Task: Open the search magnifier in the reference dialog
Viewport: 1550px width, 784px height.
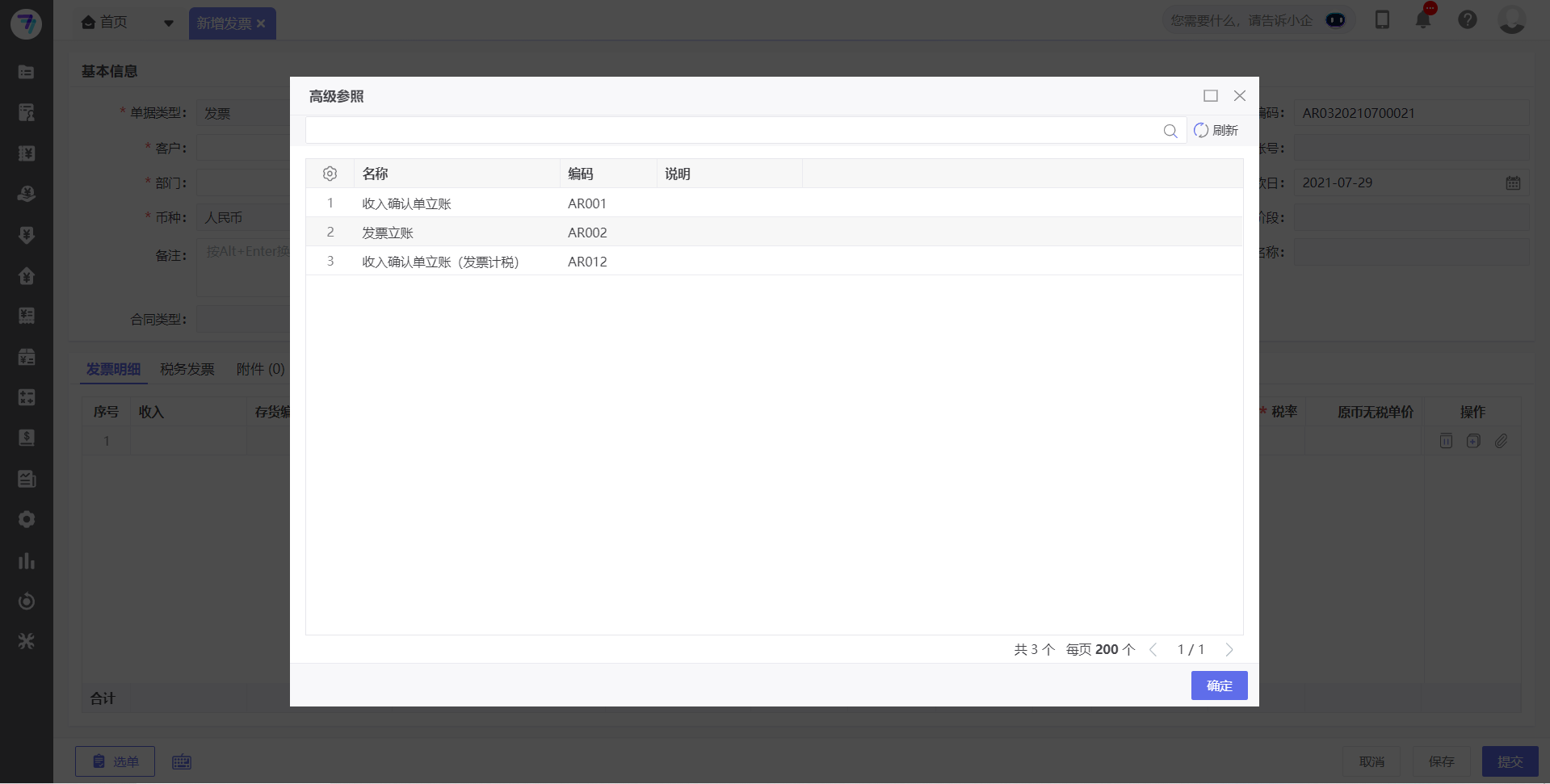Action: [x=1171, y=130]
